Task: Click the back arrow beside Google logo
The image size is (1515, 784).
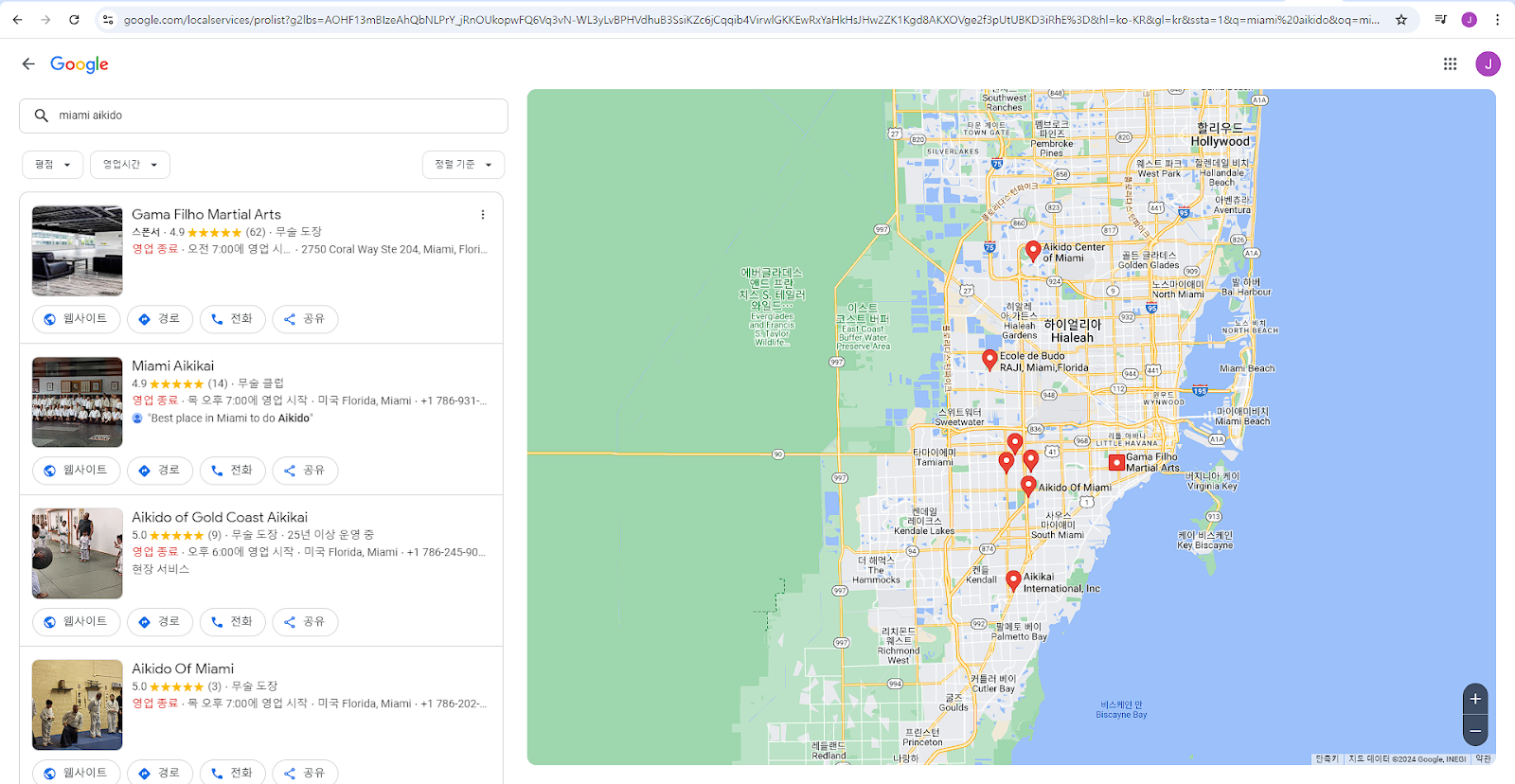Action: pos(28,63)
